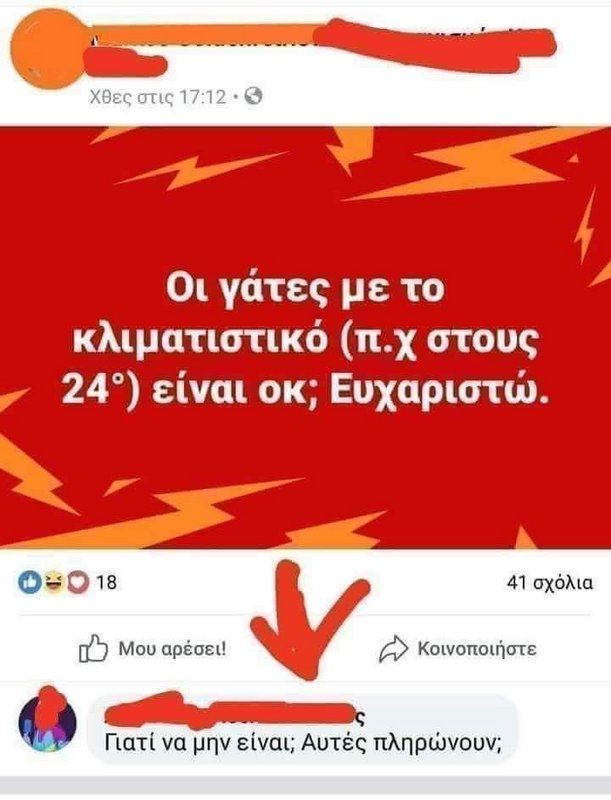Open the laughing emoji reaction icon
Screen dimensions: 611x800
coord(54,582)
